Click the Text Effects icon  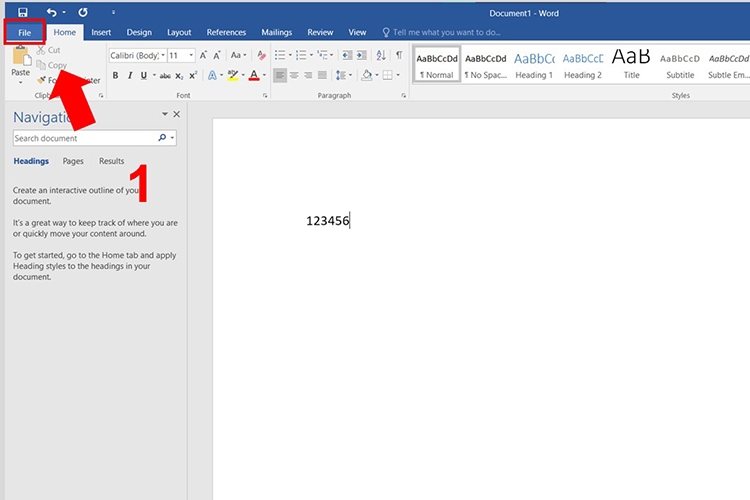212,75
